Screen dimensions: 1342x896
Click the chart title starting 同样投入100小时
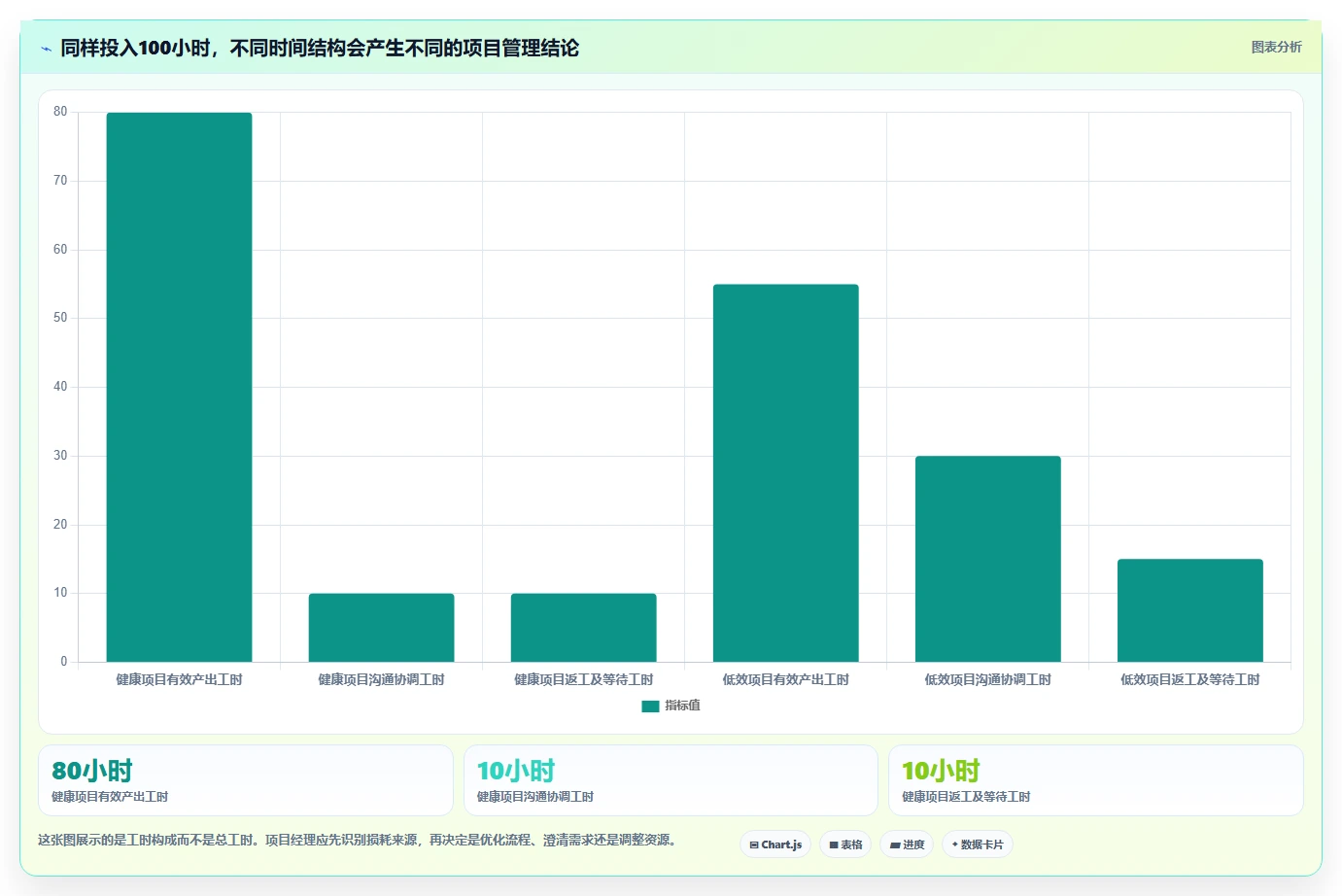[x=320, y=49]
